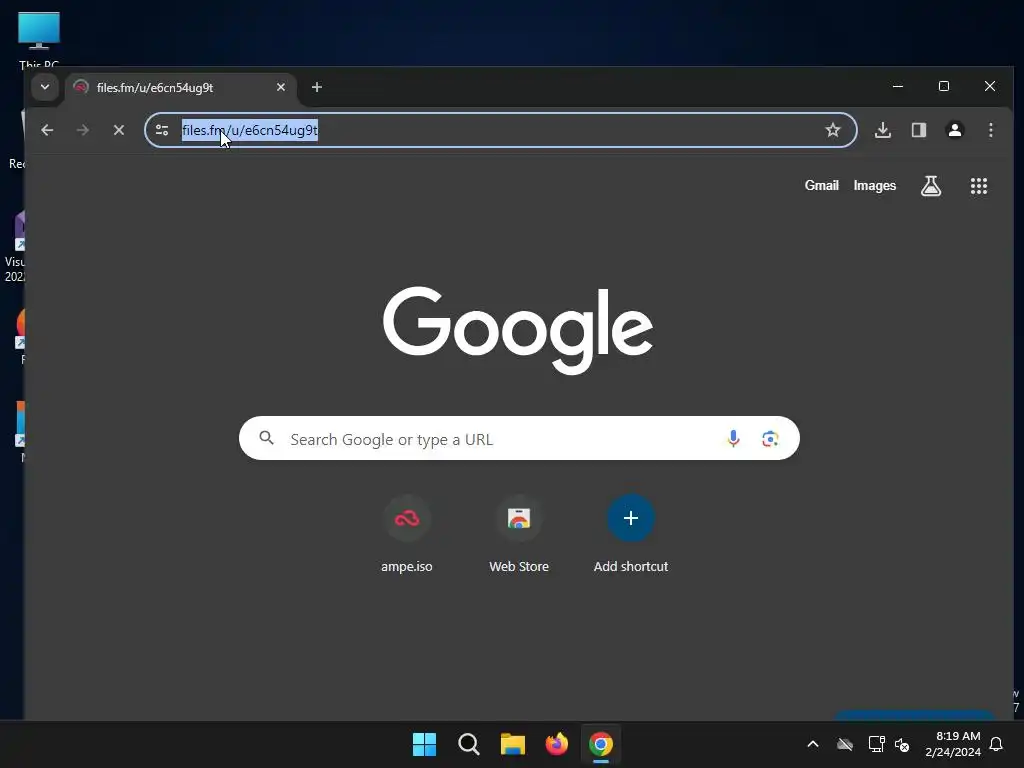Click the address bar URL text
Image resolution: width=1024 pixels, height=768 pixels.
point(249,130)
